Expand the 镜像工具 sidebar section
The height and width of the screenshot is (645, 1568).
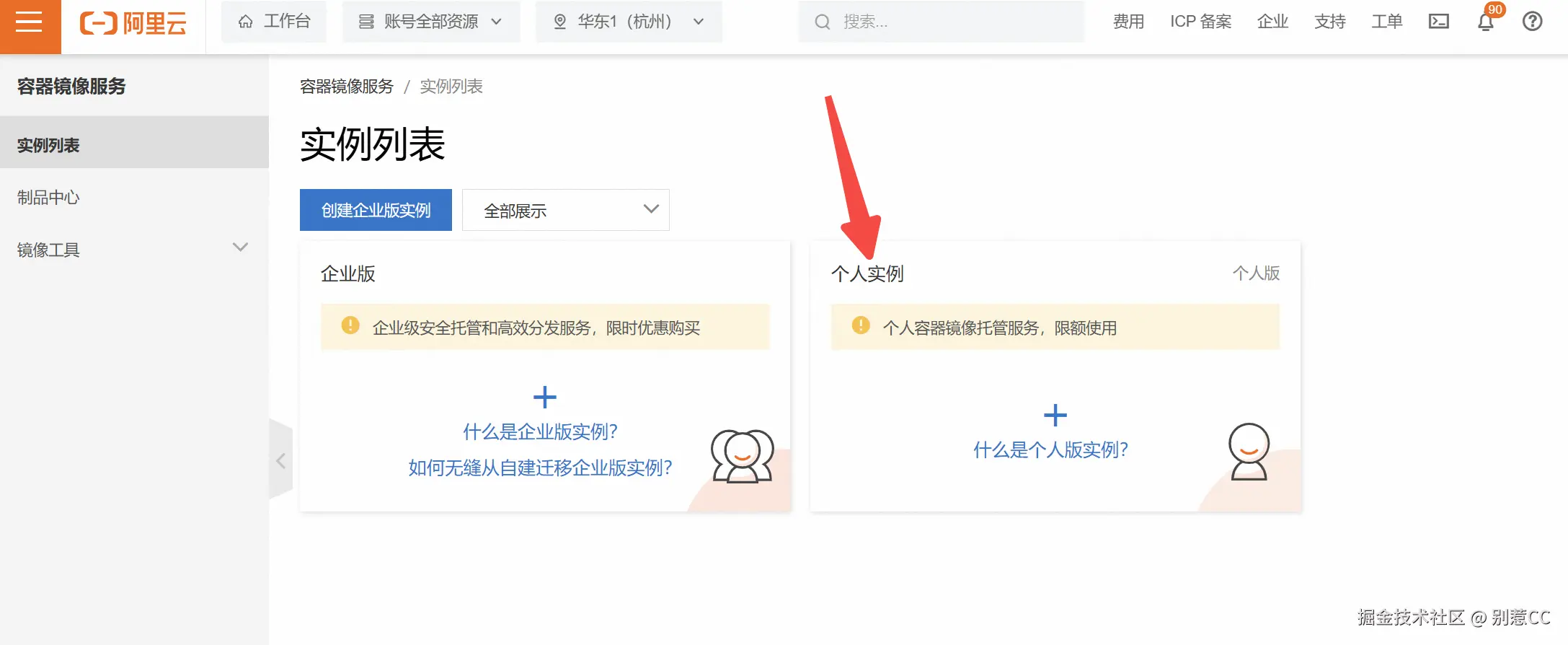pyautogui.click(x=134, y=250)
